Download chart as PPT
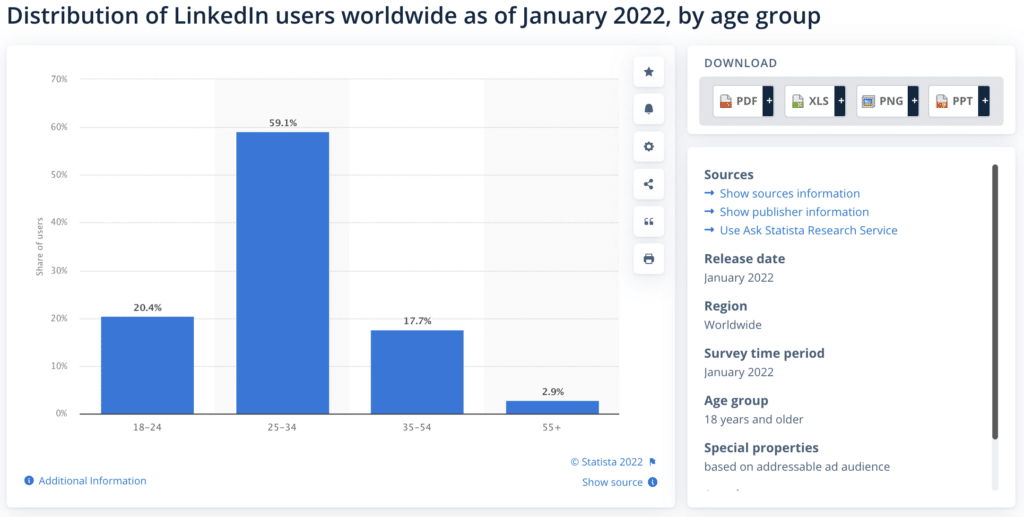The height and width of the screenshot is (517, 1024). click(953, 101)
